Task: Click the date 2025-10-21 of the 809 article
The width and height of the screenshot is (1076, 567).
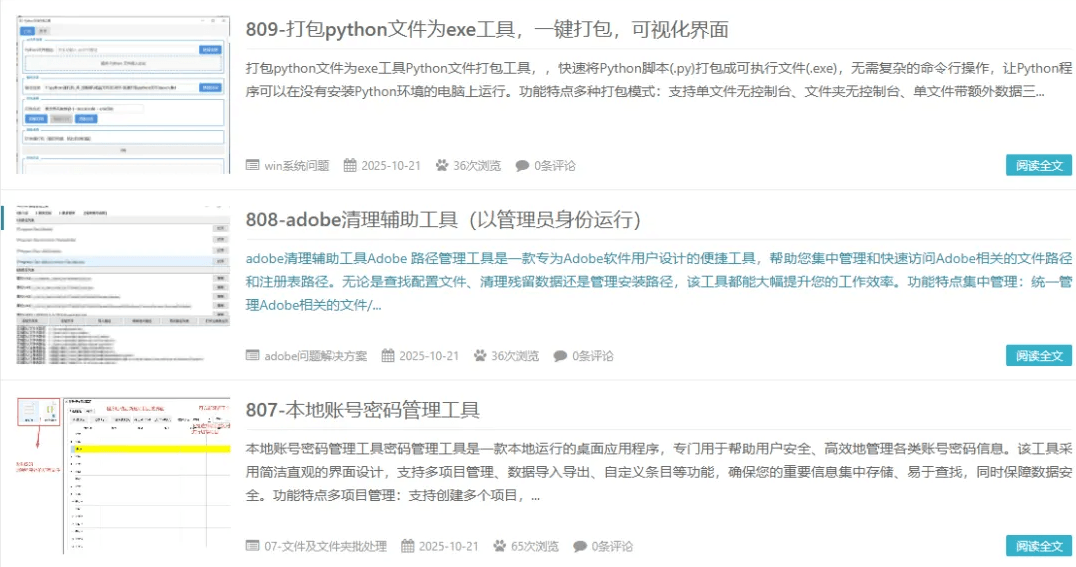Action: pos(391,165)
